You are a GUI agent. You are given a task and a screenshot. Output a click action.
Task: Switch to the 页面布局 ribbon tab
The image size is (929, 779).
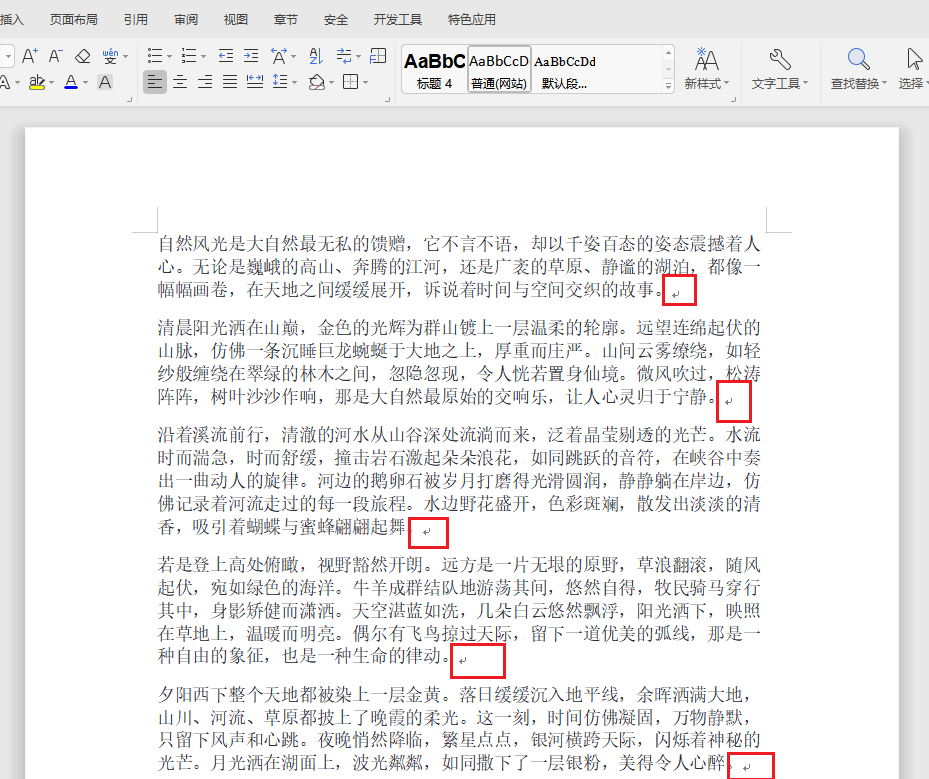tap(73, 18)
